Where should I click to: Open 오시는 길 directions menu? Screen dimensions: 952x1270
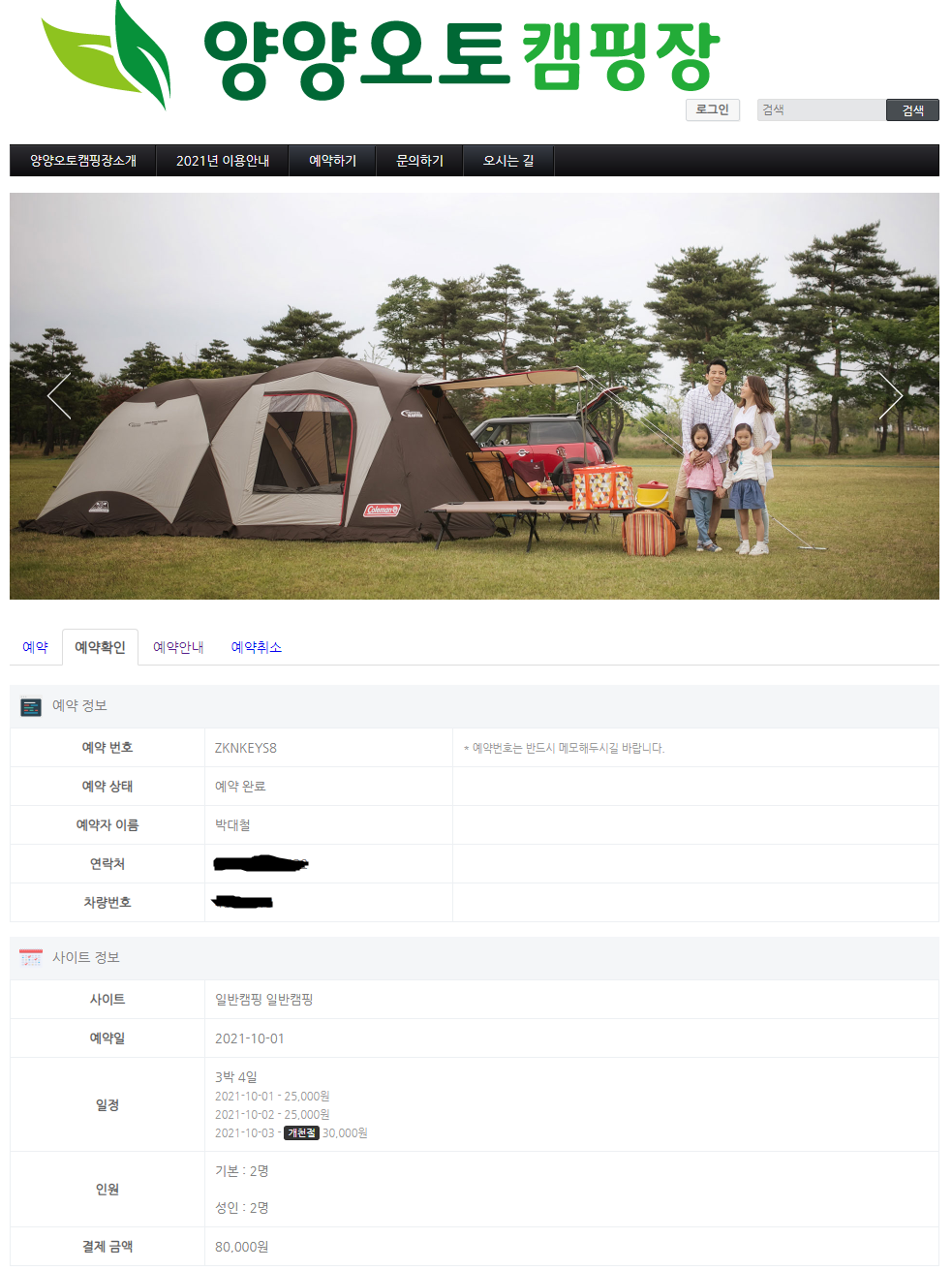508,161
